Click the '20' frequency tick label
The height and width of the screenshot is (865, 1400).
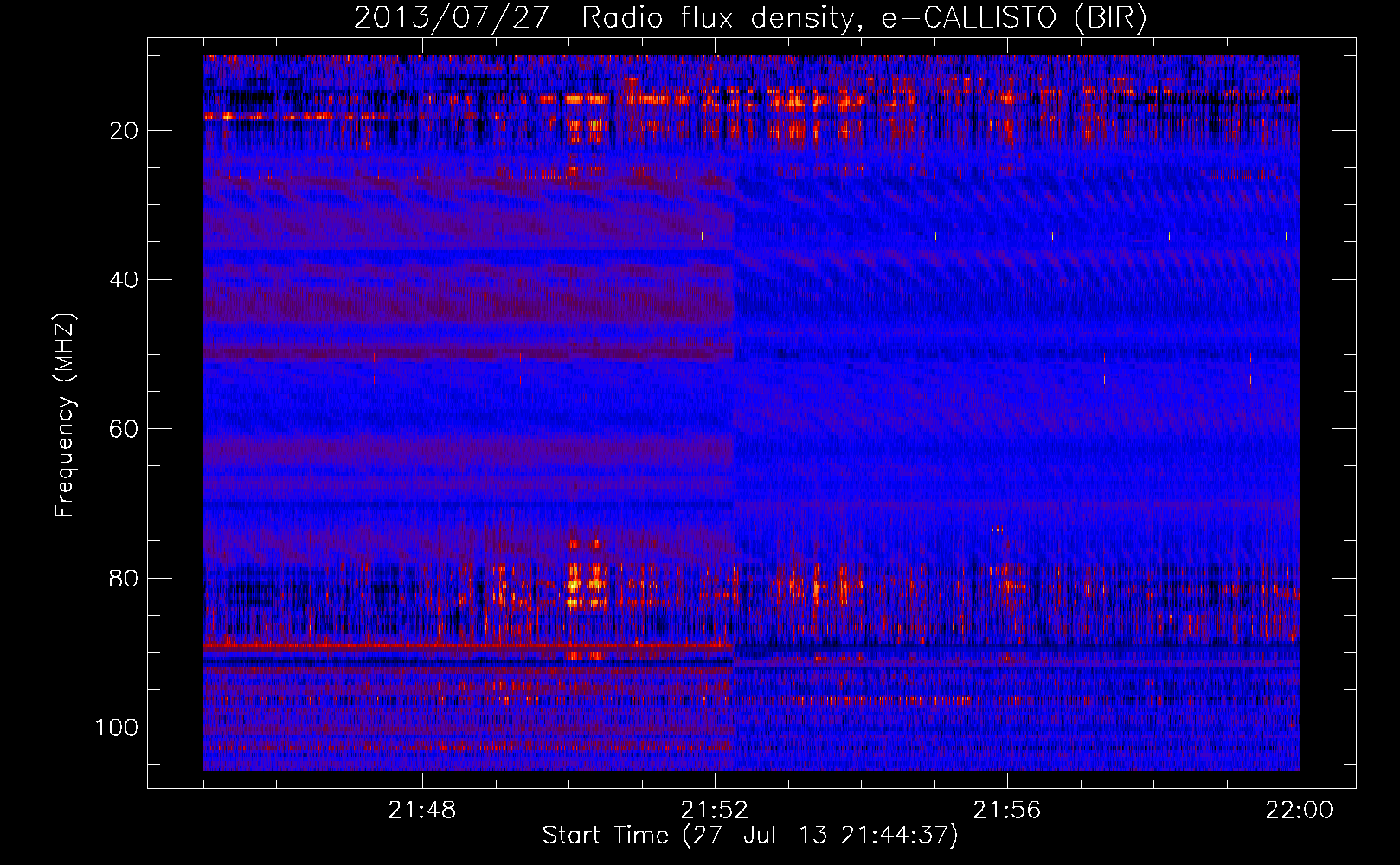125,131
